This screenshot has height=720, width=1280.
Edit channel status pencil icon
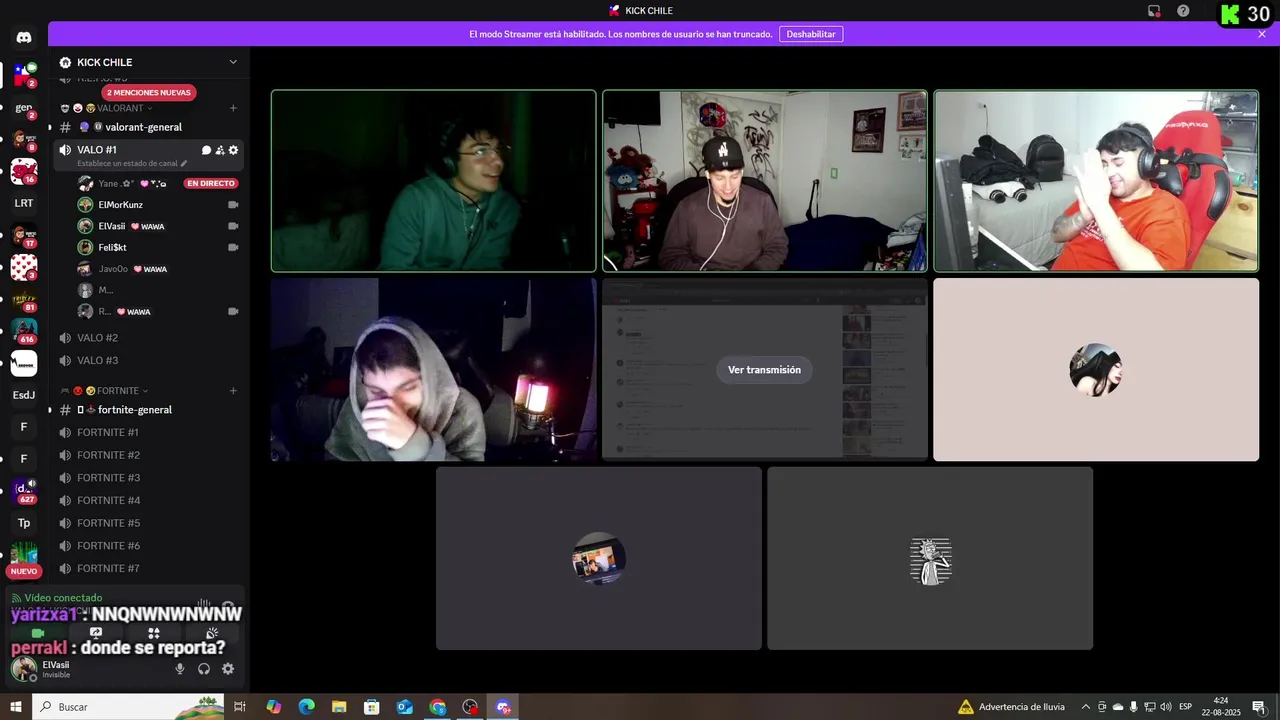point(183,163)
